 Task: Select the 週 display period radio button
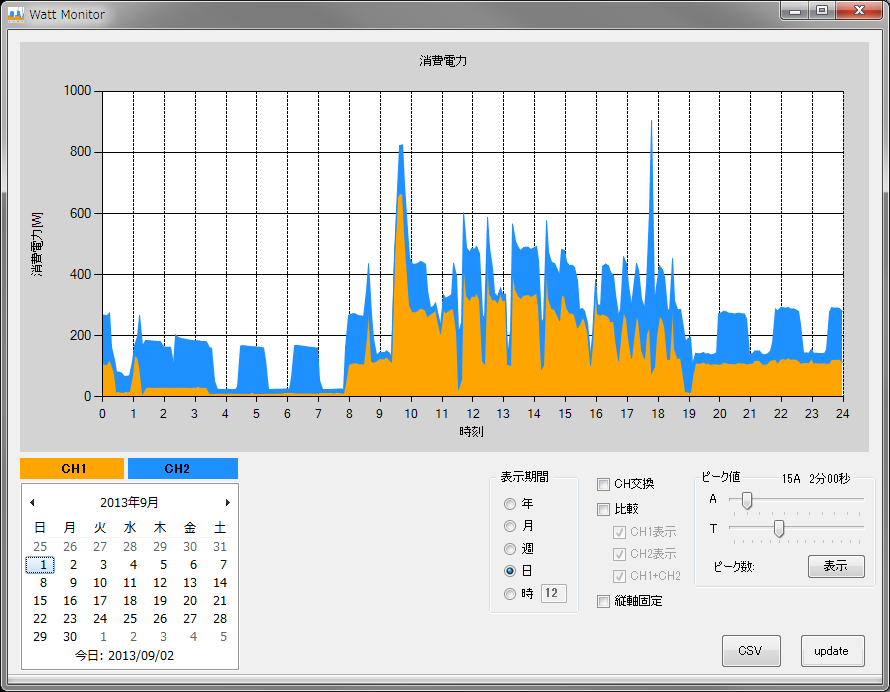tap(510, 549)
